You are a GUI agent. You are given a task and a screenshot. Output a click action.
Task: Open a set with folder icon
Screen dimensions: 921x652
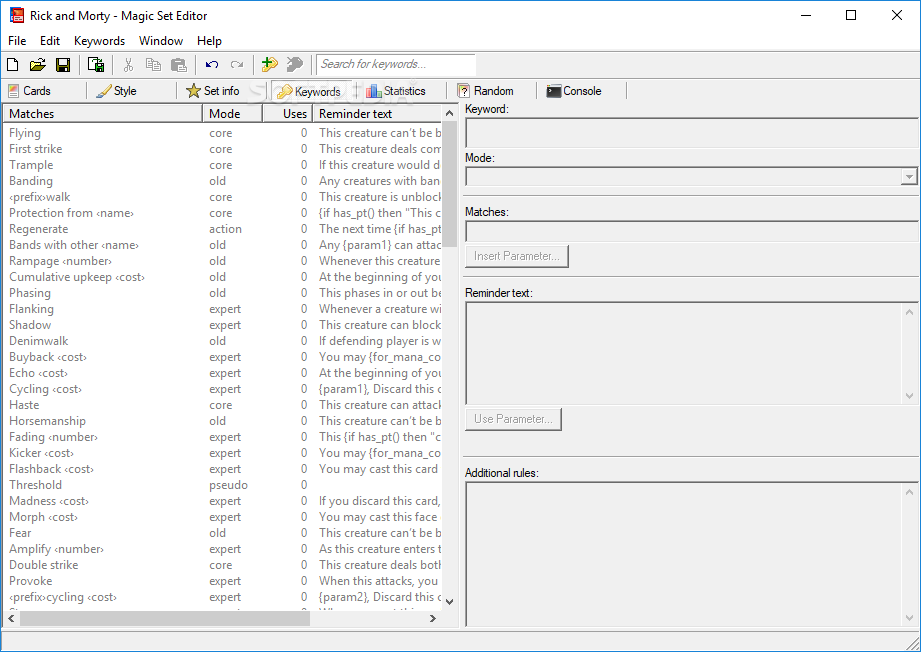coord(37,65)
